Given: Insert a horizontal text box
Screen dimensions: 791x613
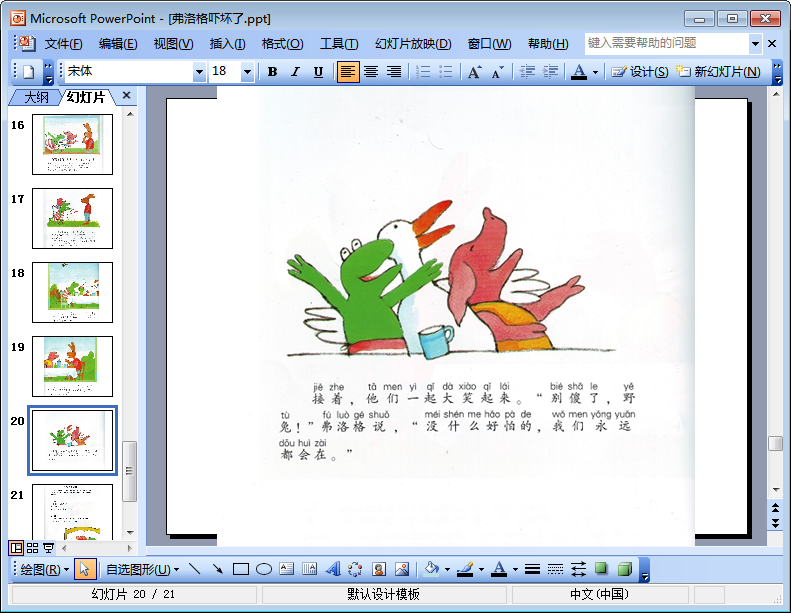Looking at the screenshot, I should (287, 570).
